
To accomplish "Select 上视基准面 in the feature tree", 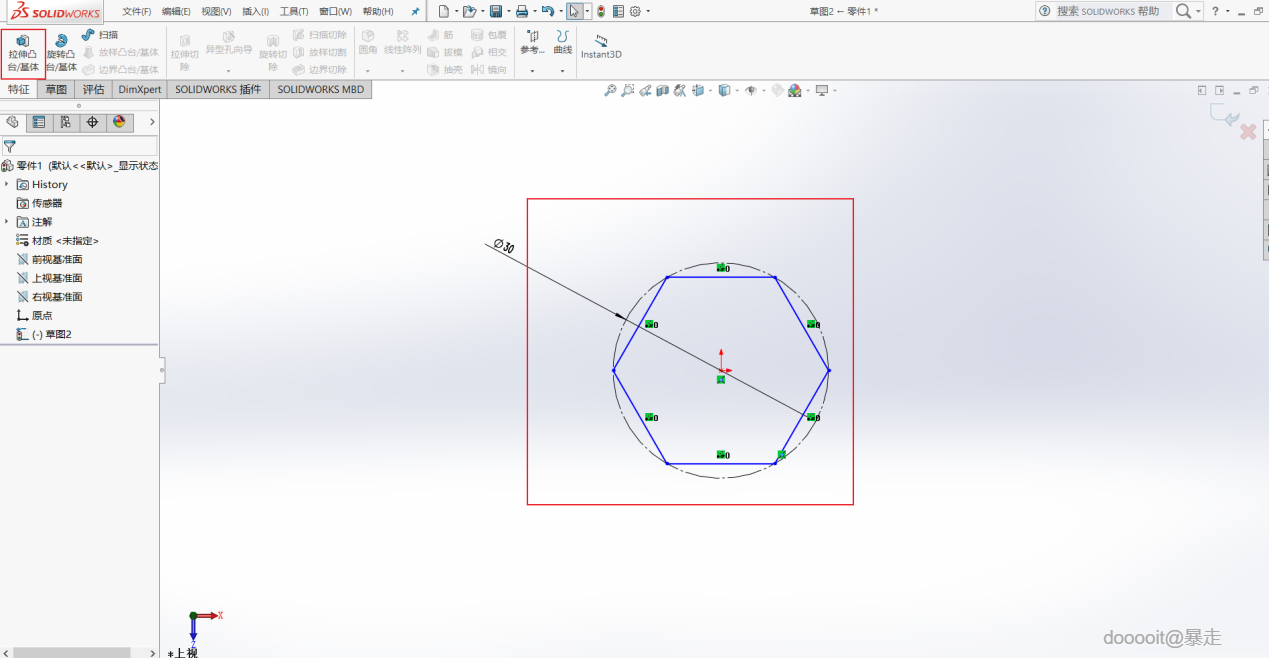I will (x=56, y=278).
